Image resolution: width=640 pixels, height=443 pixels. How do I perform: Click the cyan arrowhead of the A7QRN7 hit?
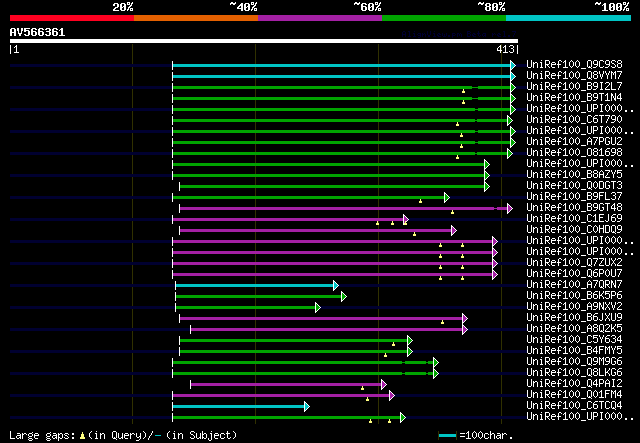336,286
